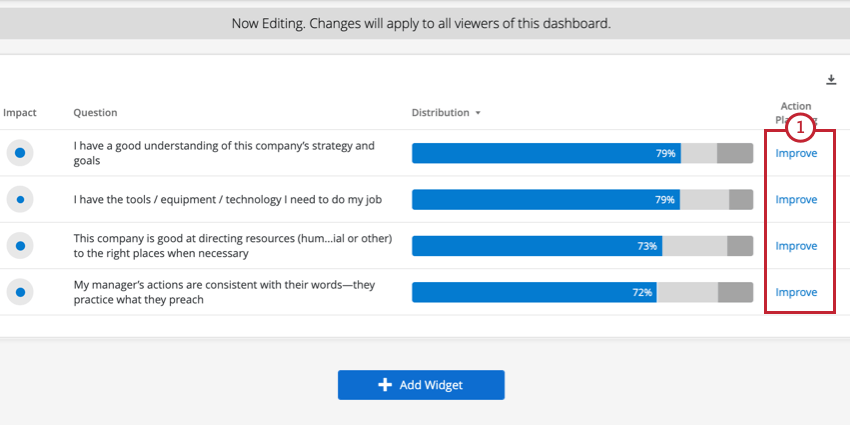This screenshot has height=425, width=850.
Task: Click the Question column header
Action: [95, 113]
